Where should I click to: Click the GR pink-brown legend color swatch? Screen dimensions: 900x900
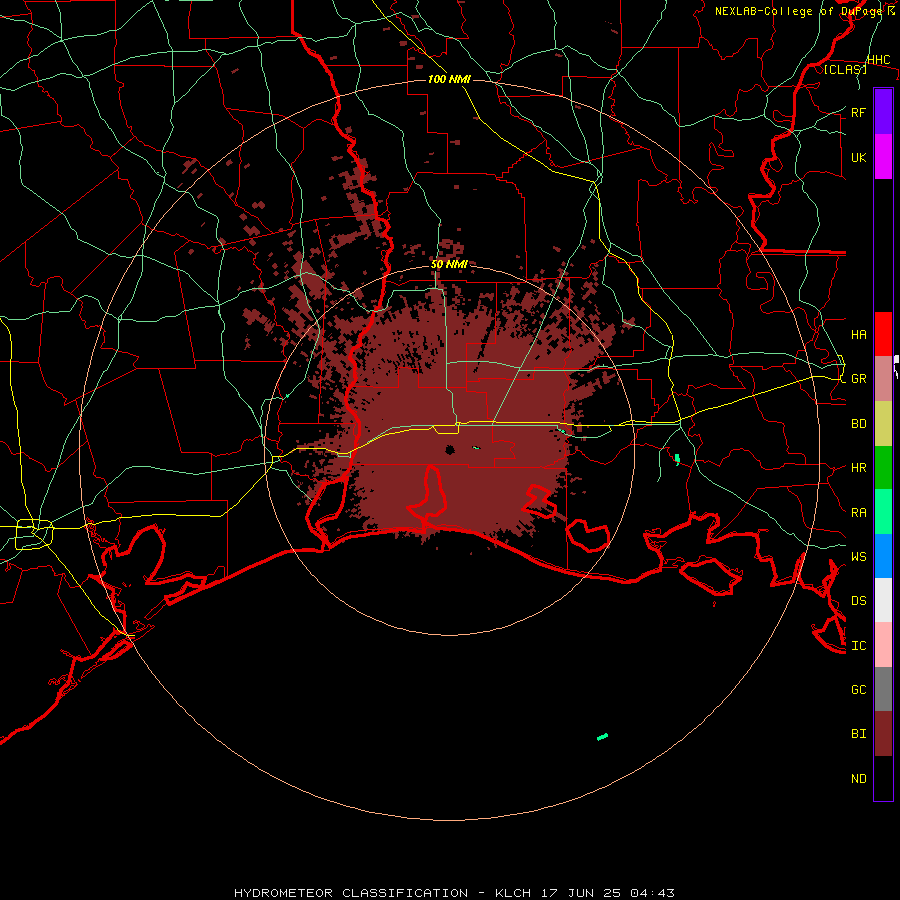point(883,379)
